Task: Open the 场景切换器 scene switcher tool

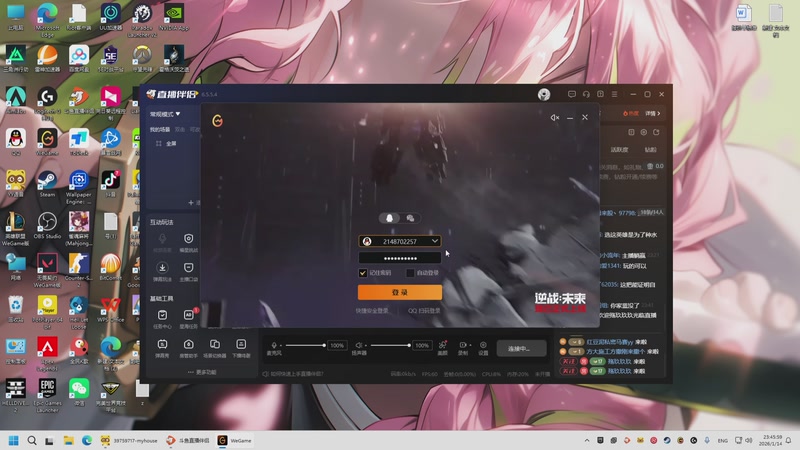Action: tap(215, 348)
